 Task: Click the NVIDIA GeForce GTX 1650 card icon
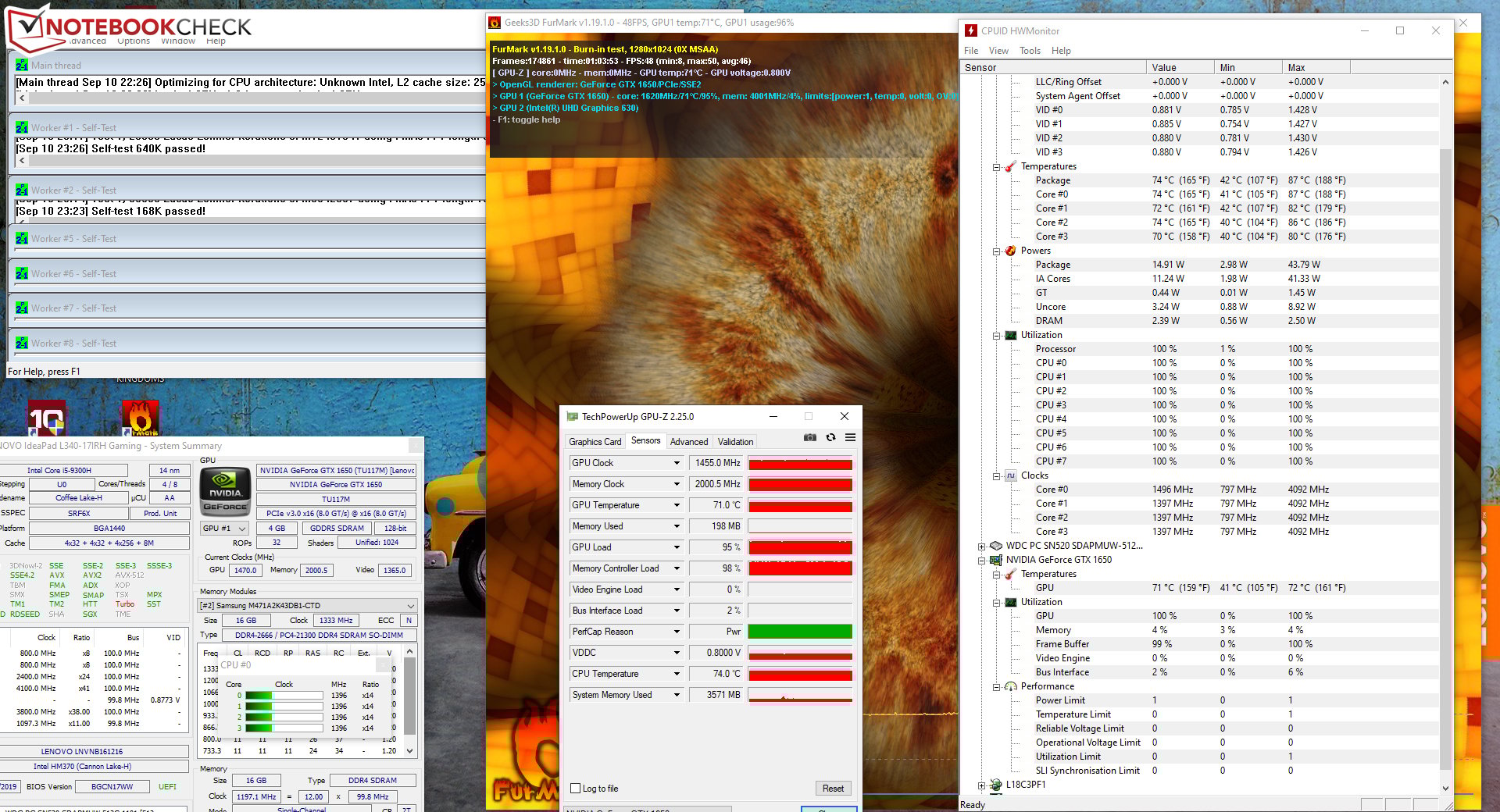point(996,560)
